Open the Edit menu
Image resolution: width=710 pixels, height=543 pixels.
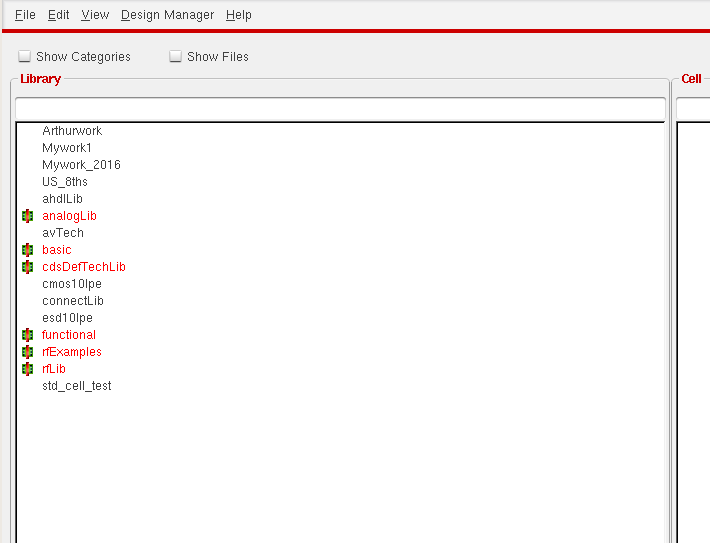click(x=58, y=15)
